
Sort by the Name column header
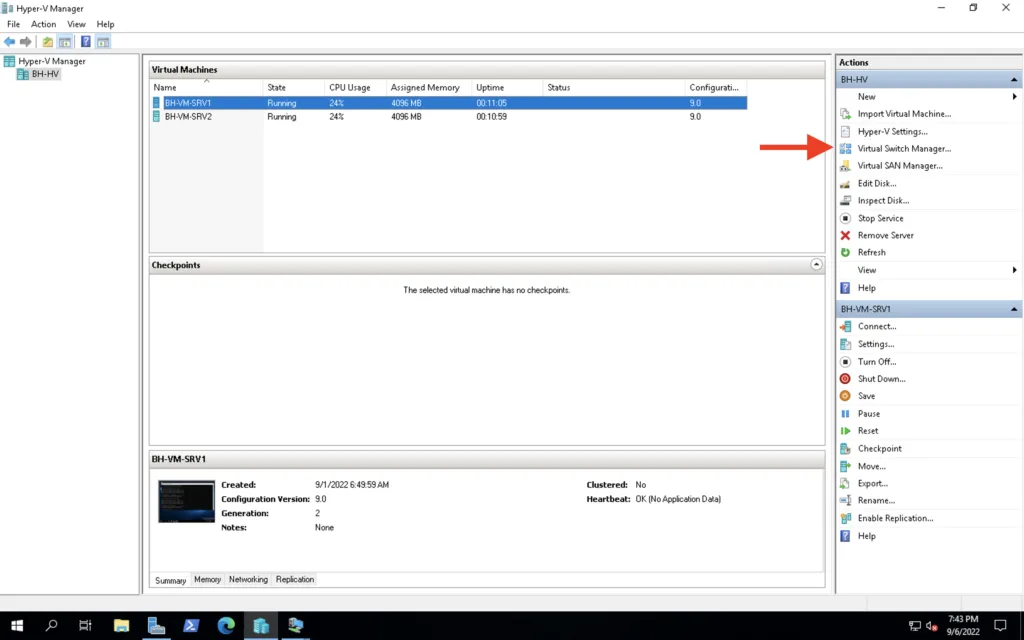[206, 88]
